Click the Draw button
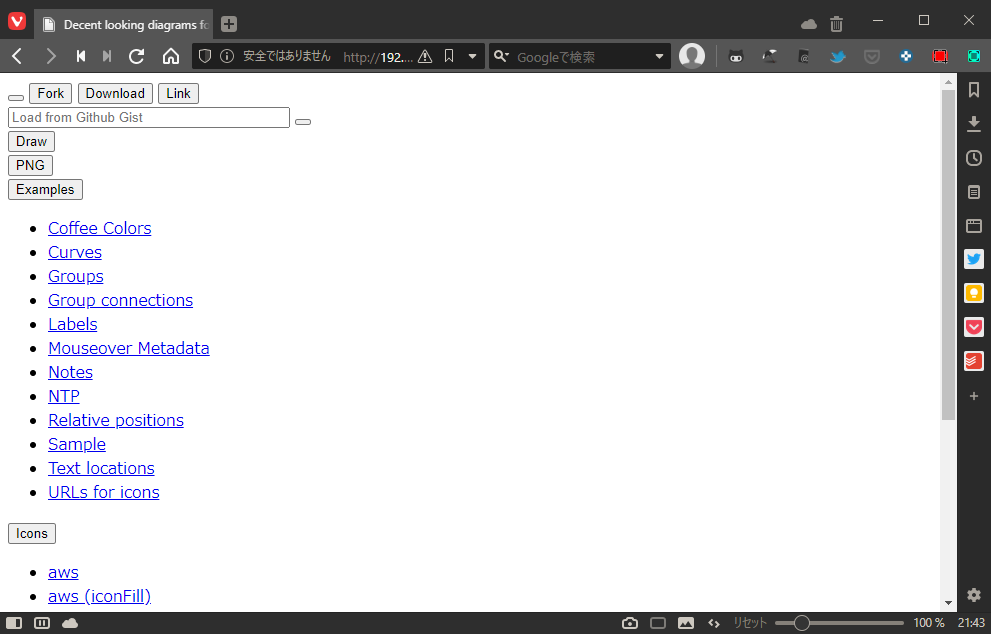Viewport: 991px width, 634px height. [x=32, y=142]
